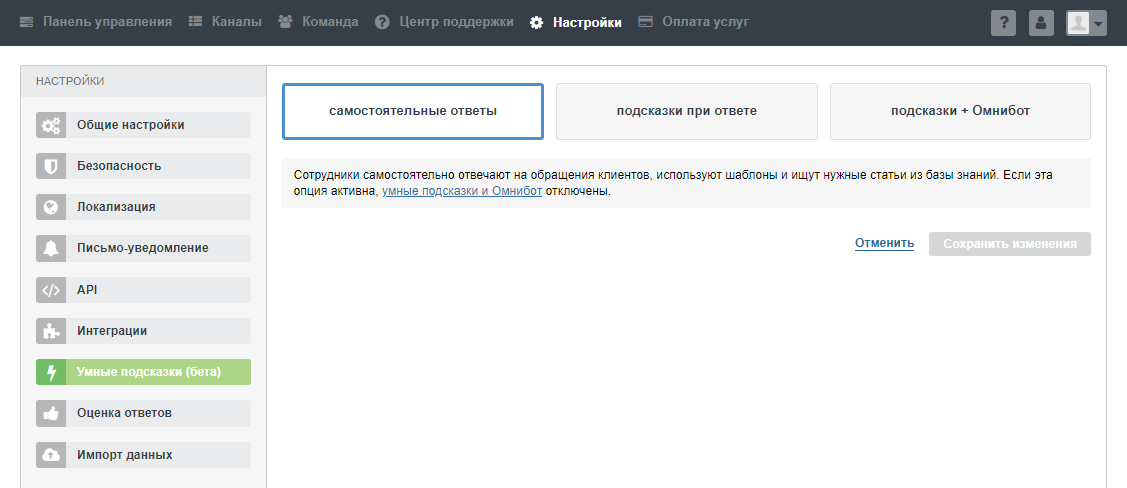Follow the умные подсказки и Омнибот link
1127x488 pixels.
pos(462,192)
